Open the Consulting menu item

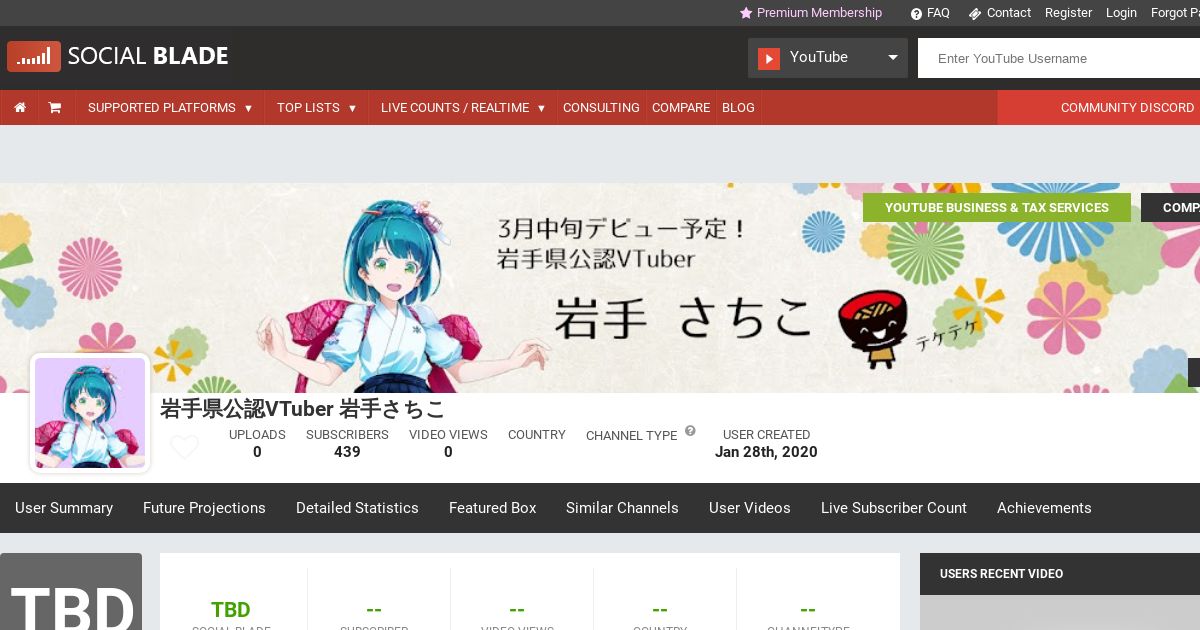coord(601,108)
